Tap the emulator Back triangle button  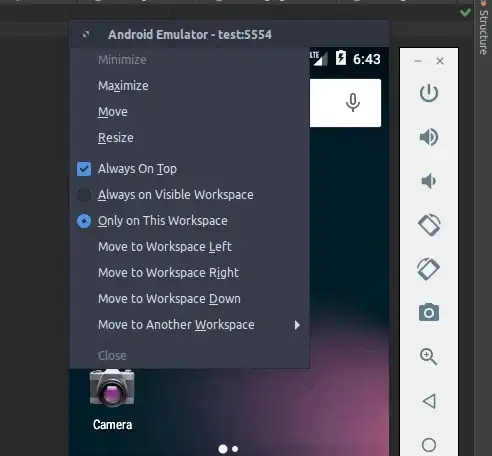(x=429, y=401)
